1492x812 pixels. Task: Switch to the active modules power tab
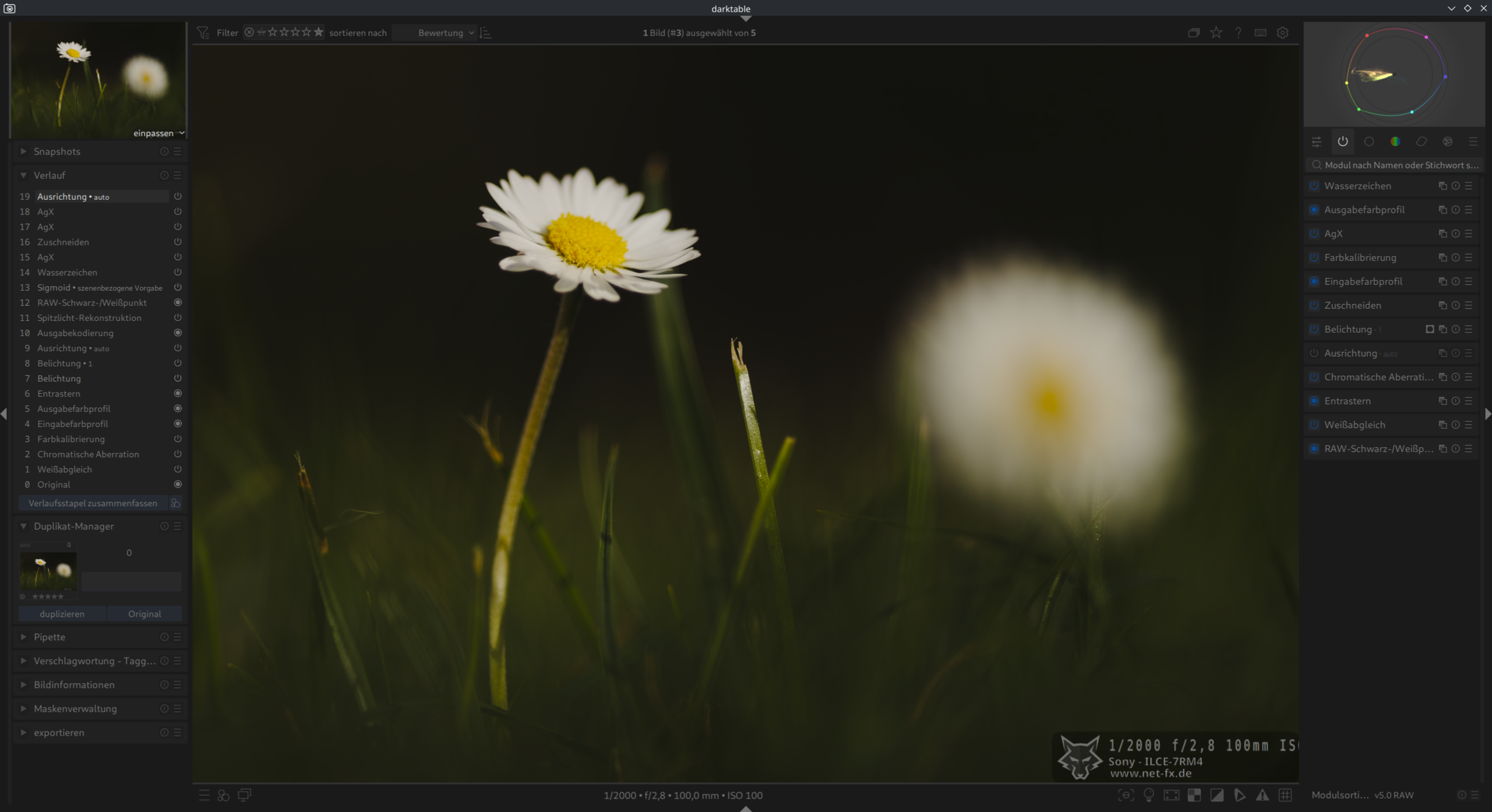click(x=1342, y=142)
